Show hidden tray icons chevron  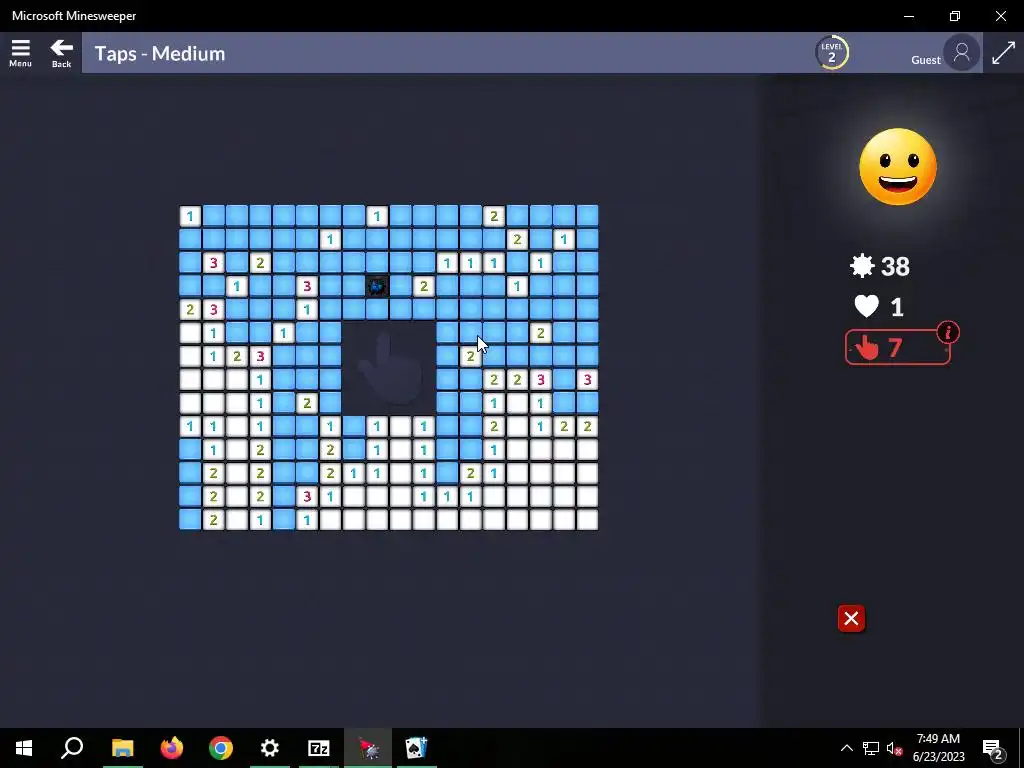[846, 748]
